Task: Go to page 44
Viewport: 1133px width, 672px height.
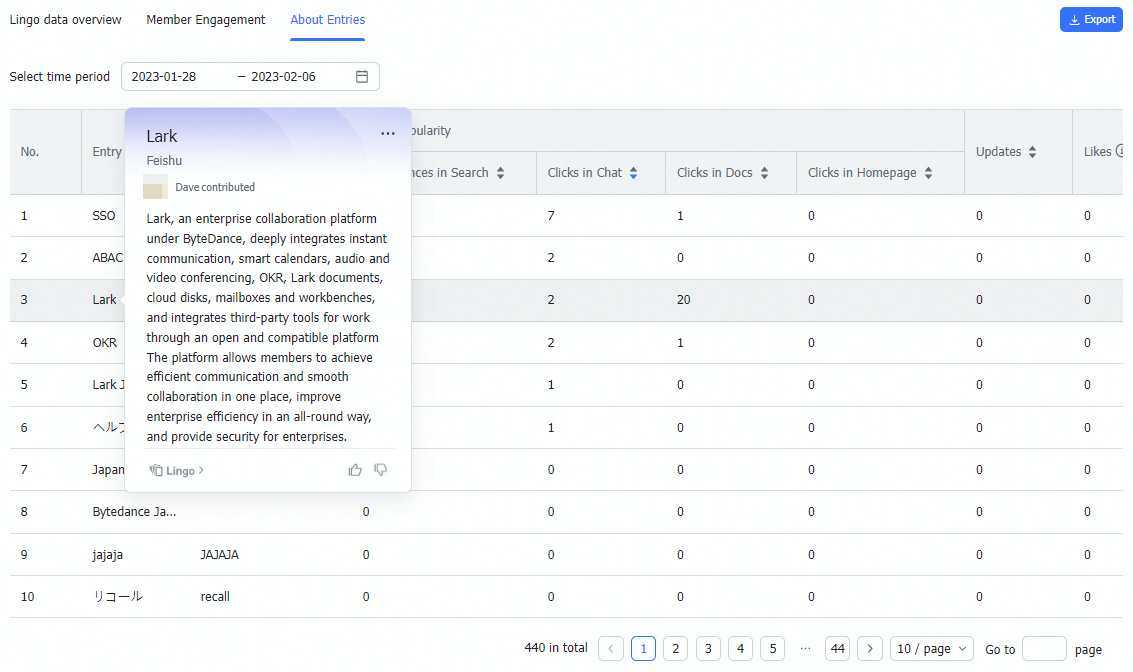Action: tap(837, 648)
